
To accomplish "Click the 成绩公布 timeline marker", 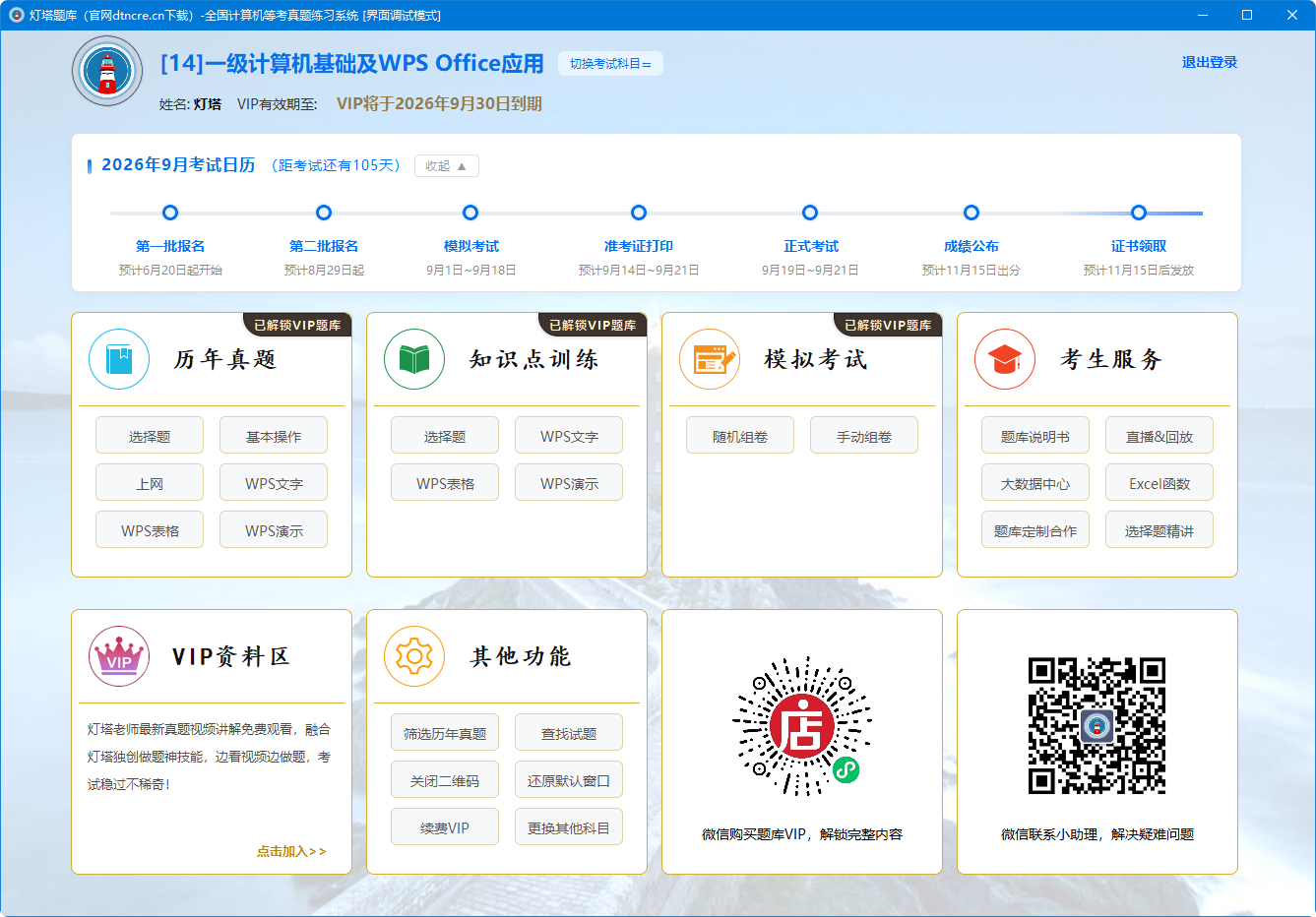I will click(x=971, y=213).
